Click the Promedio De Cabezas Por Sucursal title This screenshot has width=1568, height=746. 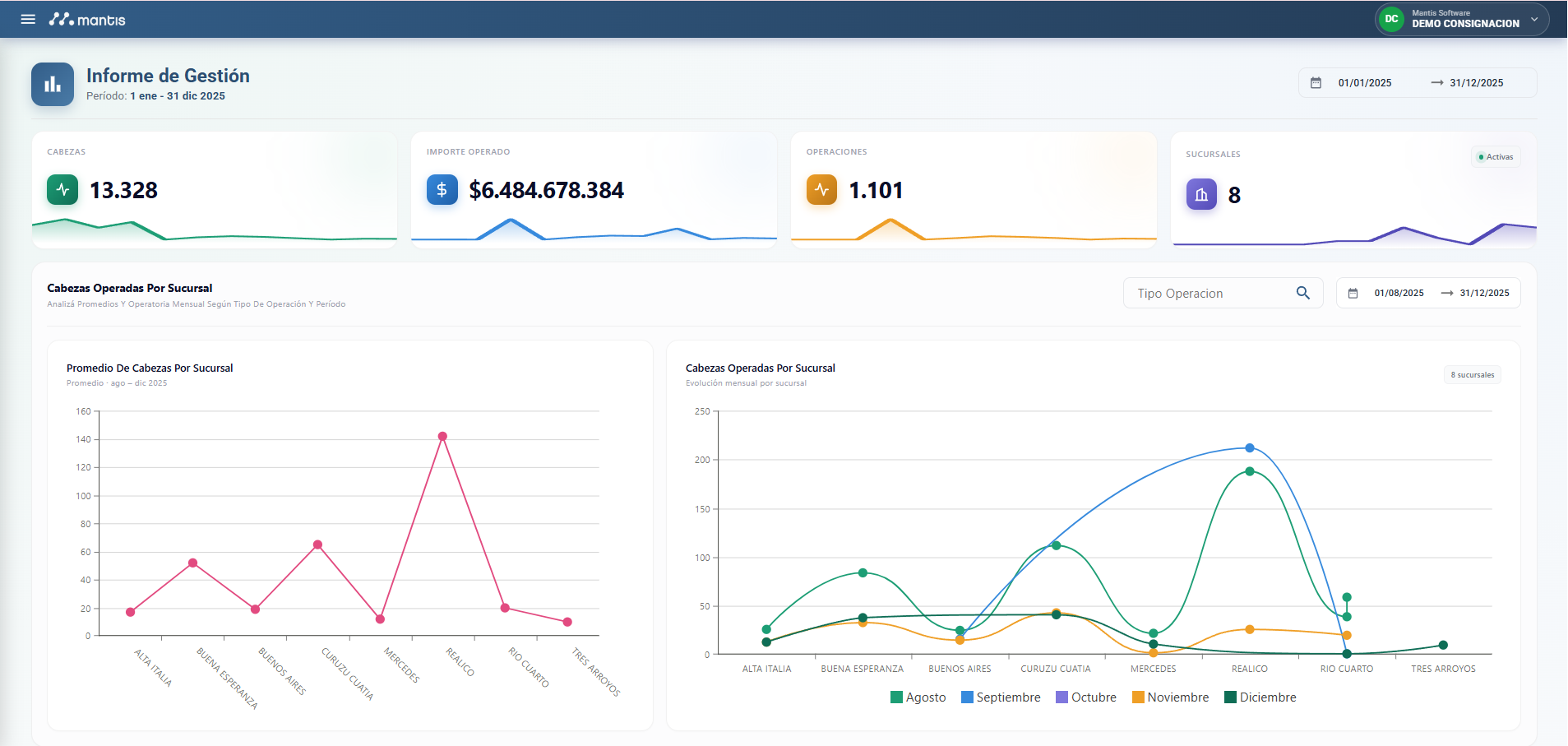click(x=150, y=368)
